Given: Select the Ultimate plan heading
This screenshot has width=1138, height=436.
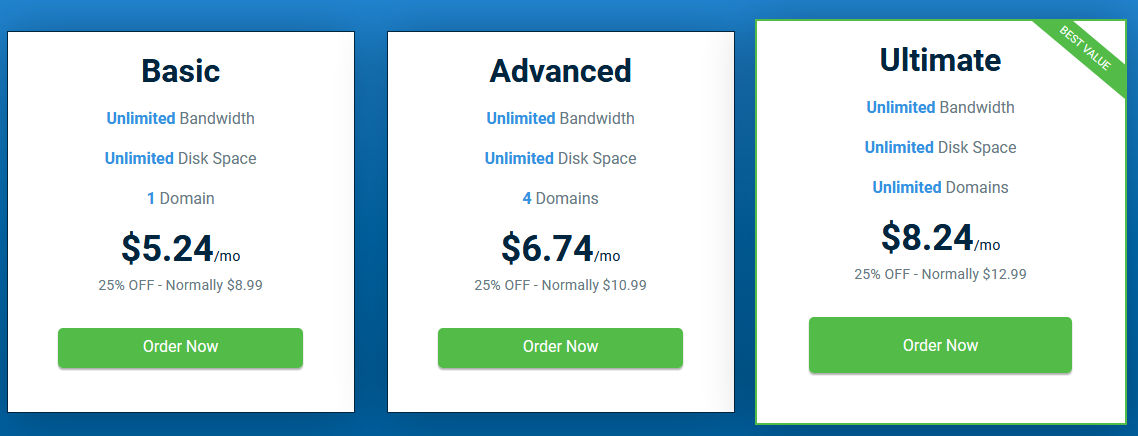Looking at the screenshot, I should pyautogui.click(x=940, y=60).
